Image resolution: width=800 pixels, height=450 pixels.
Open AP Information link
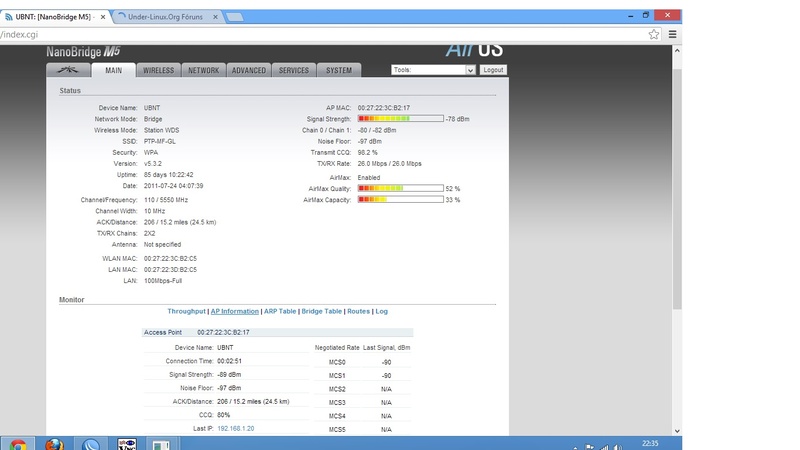pos(235,311)
